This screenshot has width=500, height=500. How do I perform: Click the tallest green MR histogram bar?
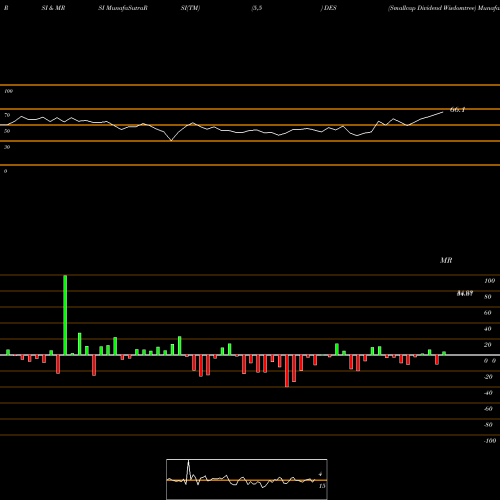pos(65,315)
